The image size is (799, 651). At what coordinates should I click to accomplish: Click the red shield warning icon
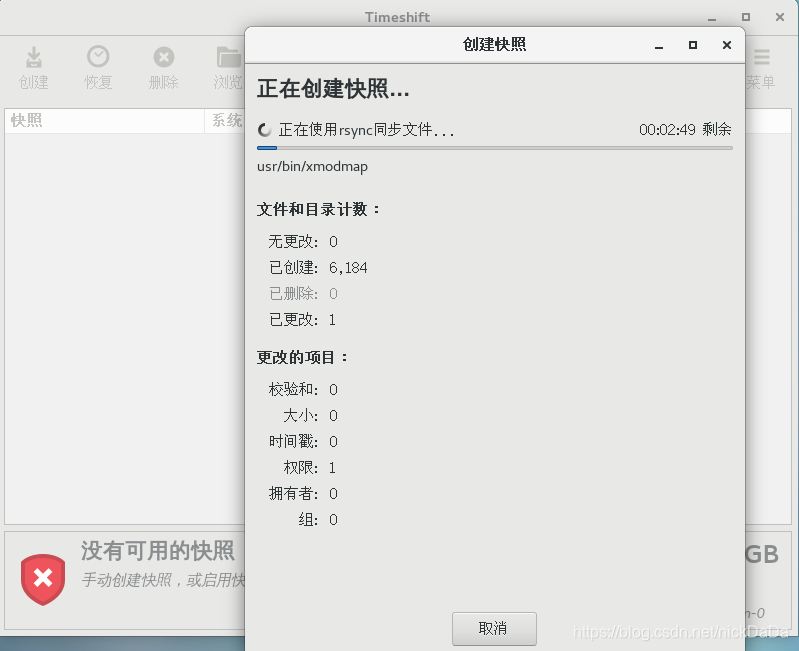[x=43, y=579]
